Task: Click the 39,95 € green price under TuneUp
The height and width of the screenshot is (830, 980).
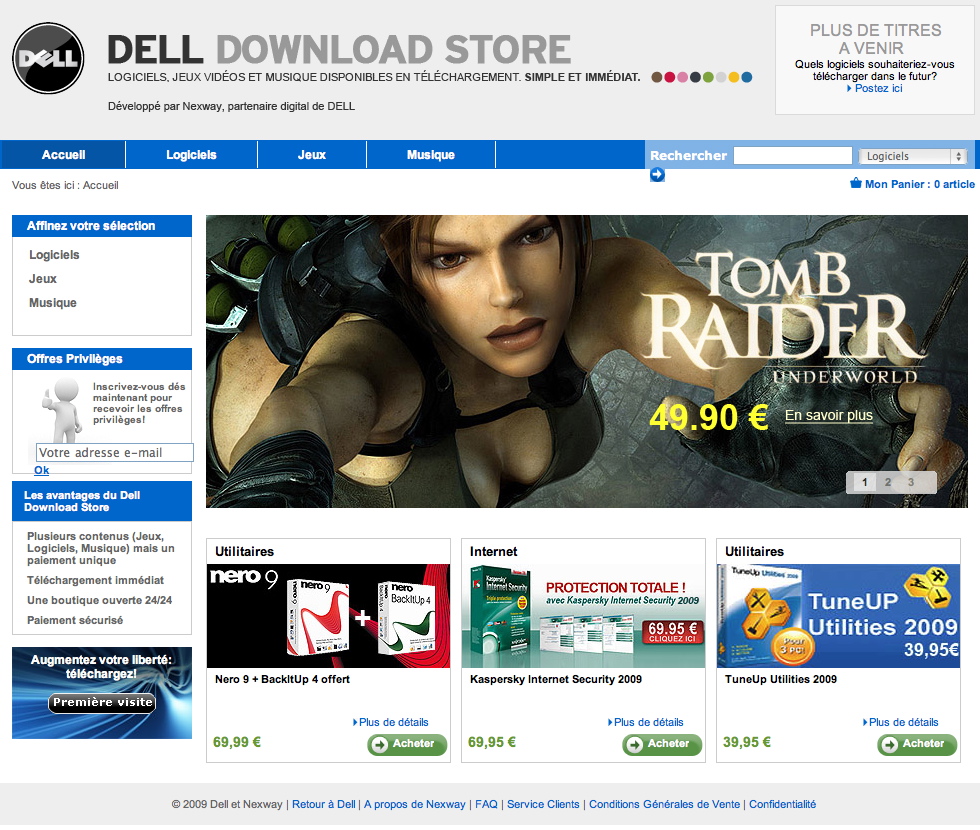Action: (747, 742)
